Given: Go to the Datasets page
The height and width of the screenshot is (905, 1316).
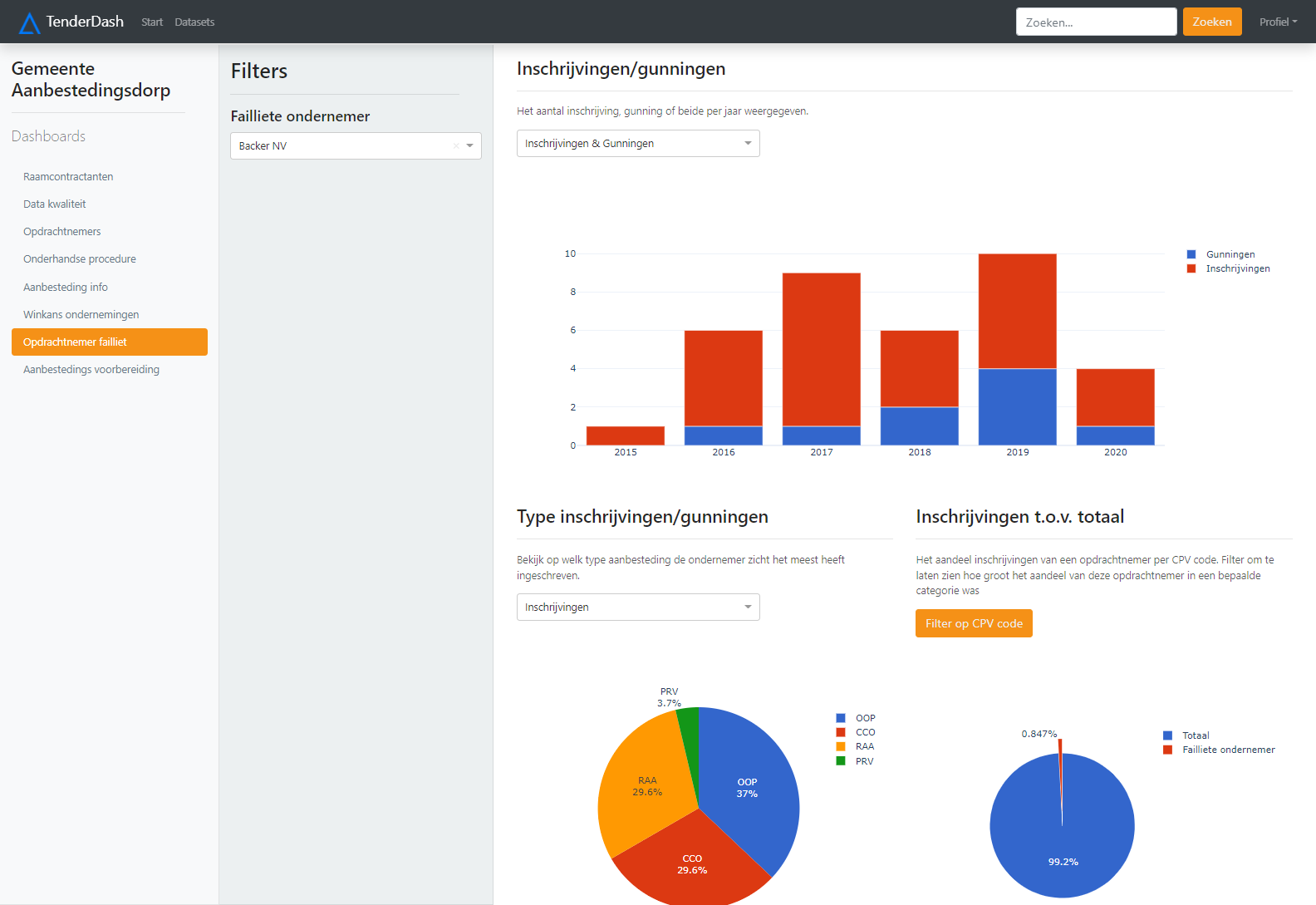Looking at the screenshot, I should click(194, 22).
